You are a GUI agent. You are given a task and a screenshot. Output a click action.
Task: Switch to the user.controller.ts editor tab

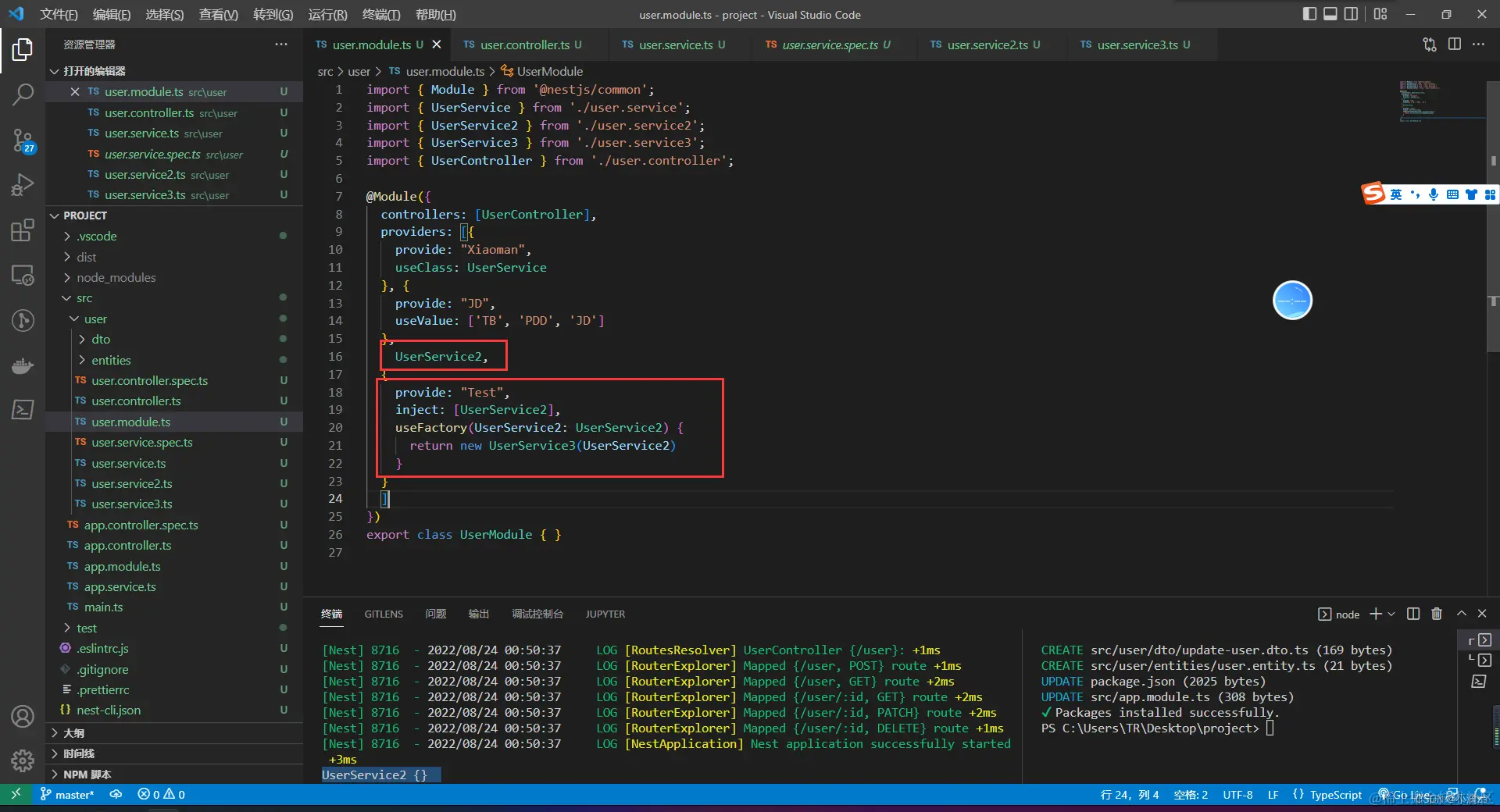point(524,45)
